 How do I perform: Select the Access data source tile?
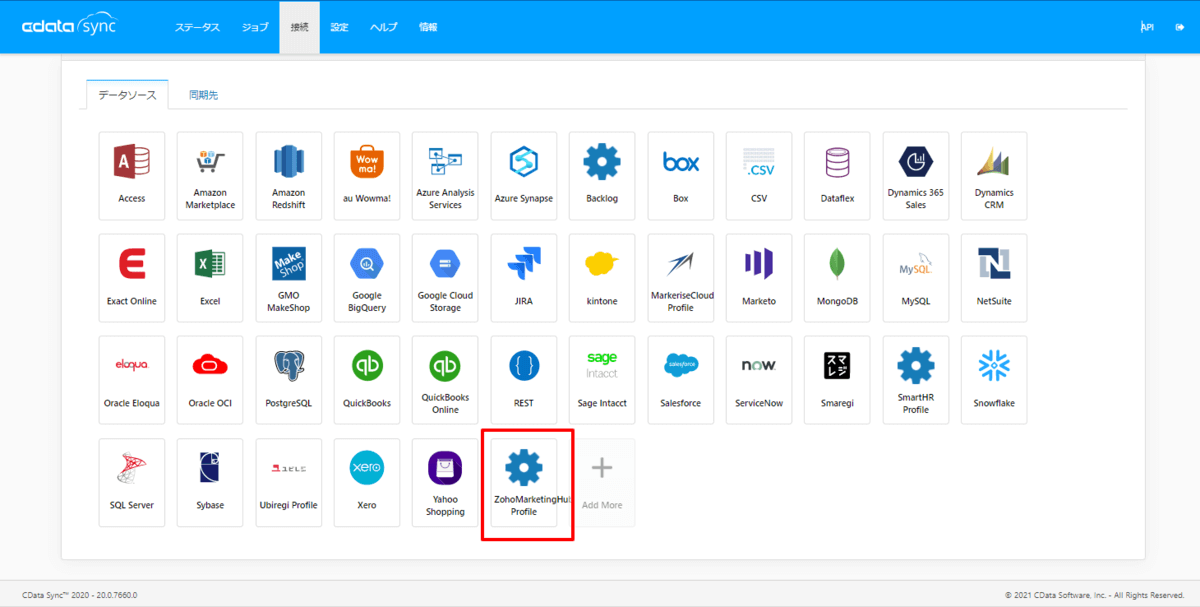coord(132,176)
